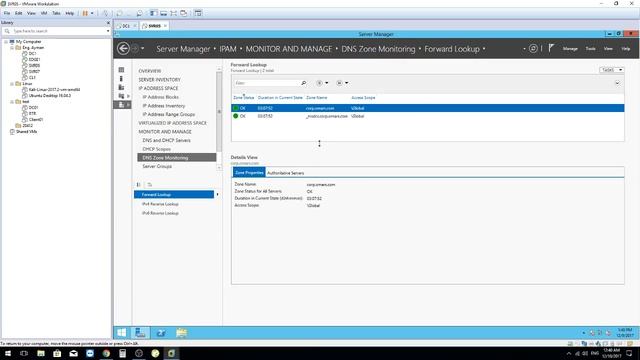
Task: Open VMware VM menu
Action: (44, 13)
